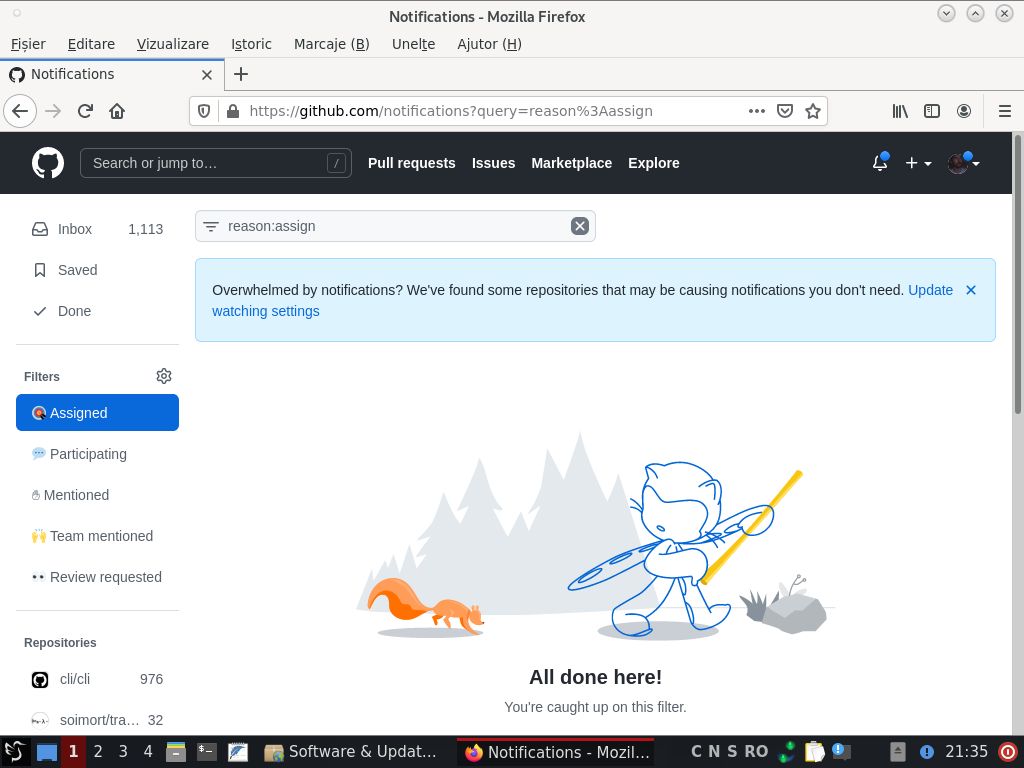Open the user avatar dropdown menu
1024x768 pixels.
pyautogui.click(x=964, y=163)
